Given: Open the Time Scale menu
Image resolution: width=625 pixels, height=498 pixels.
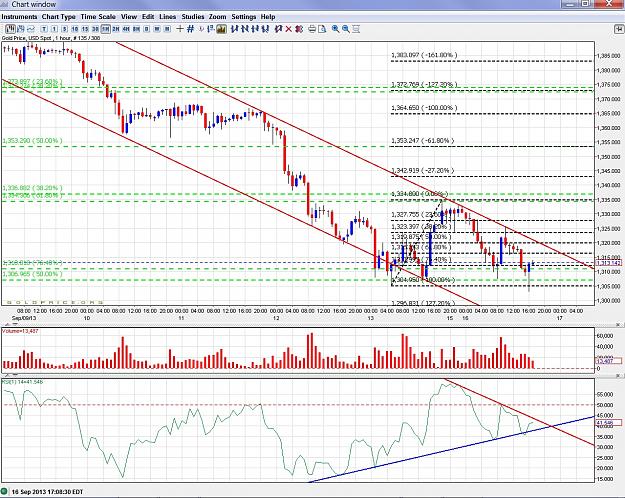Looking at the screenshot, I should point(98,17).
